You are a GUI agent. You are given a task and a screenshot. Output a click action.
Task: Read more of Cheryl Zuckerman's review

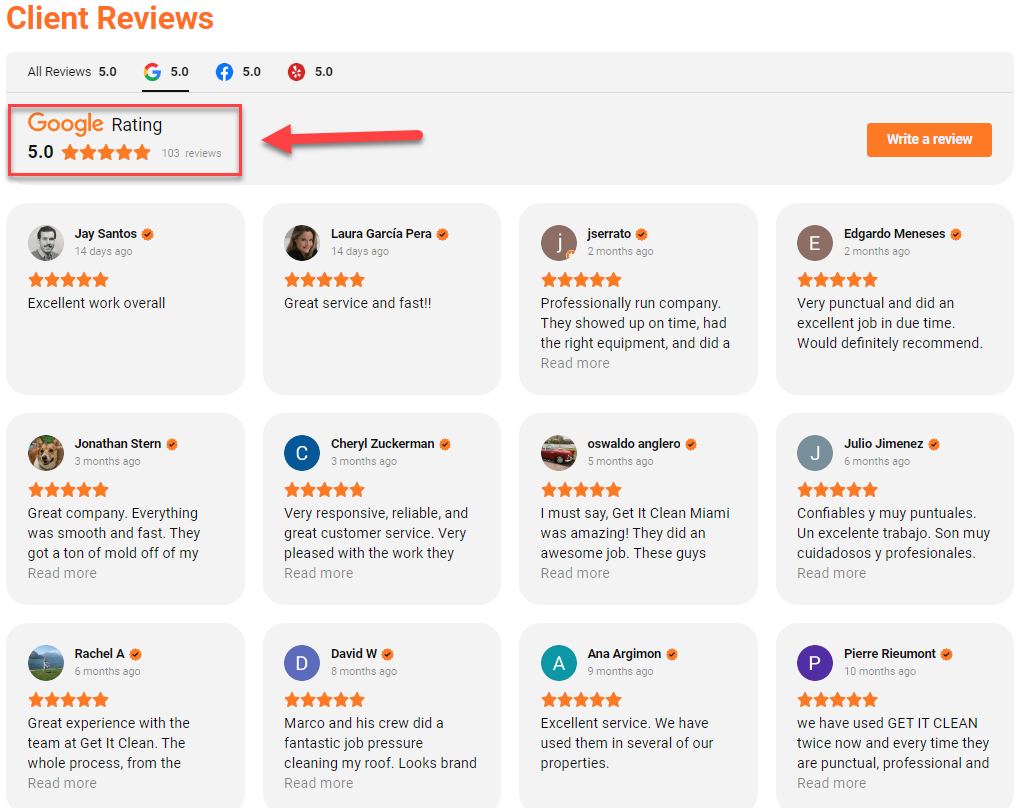pyautogui.click(x=319, y=573)
